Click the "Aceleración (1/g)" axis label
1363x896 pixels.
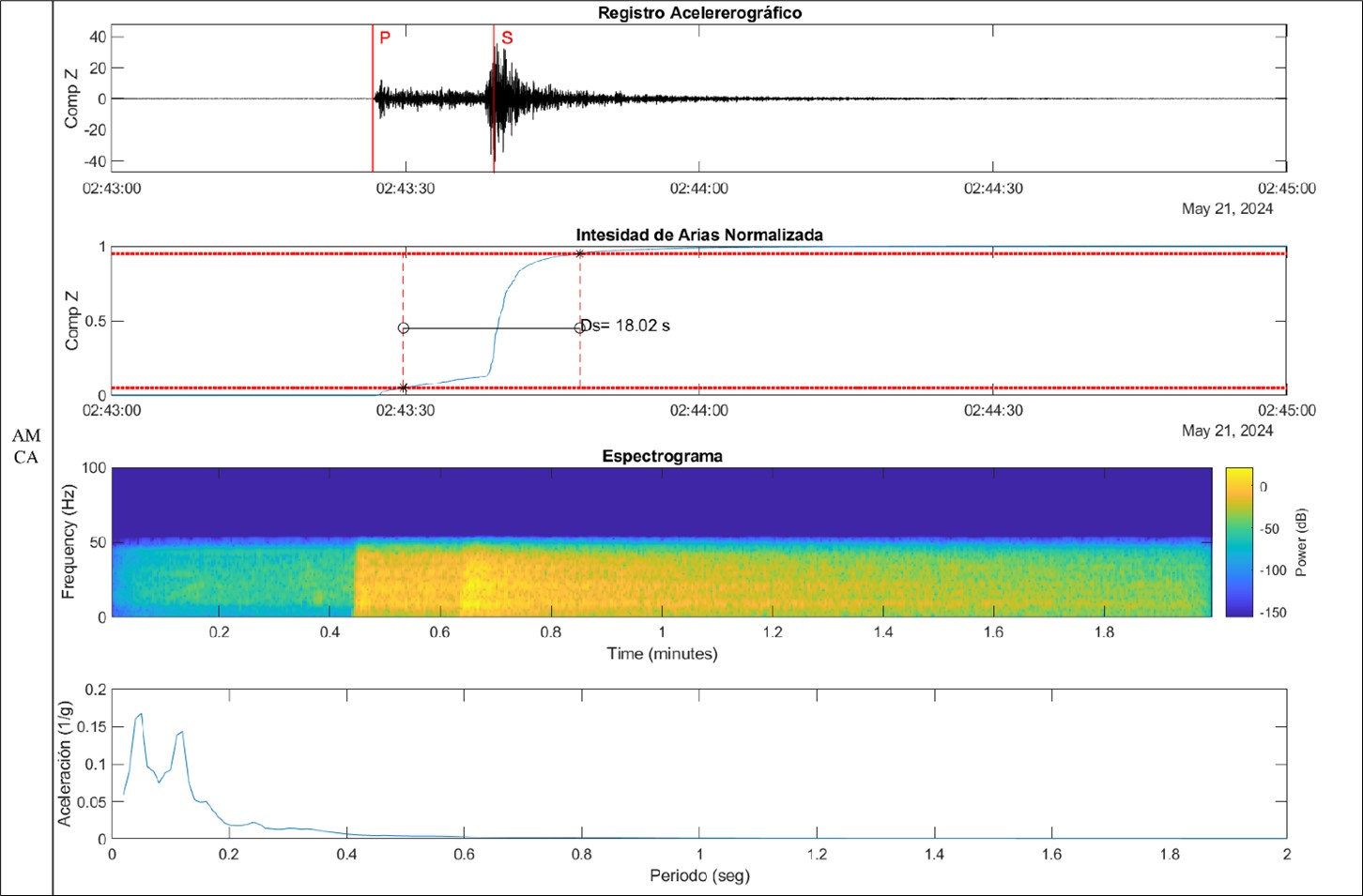[65, 765]
